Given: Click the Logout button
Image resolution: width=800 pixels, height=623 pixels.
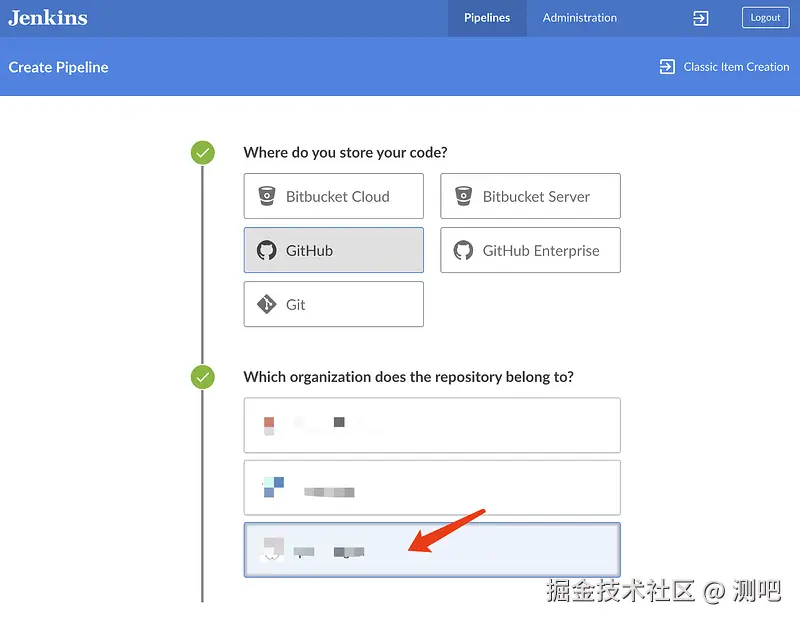Looking at the screenshot, I should pos(765,18).
